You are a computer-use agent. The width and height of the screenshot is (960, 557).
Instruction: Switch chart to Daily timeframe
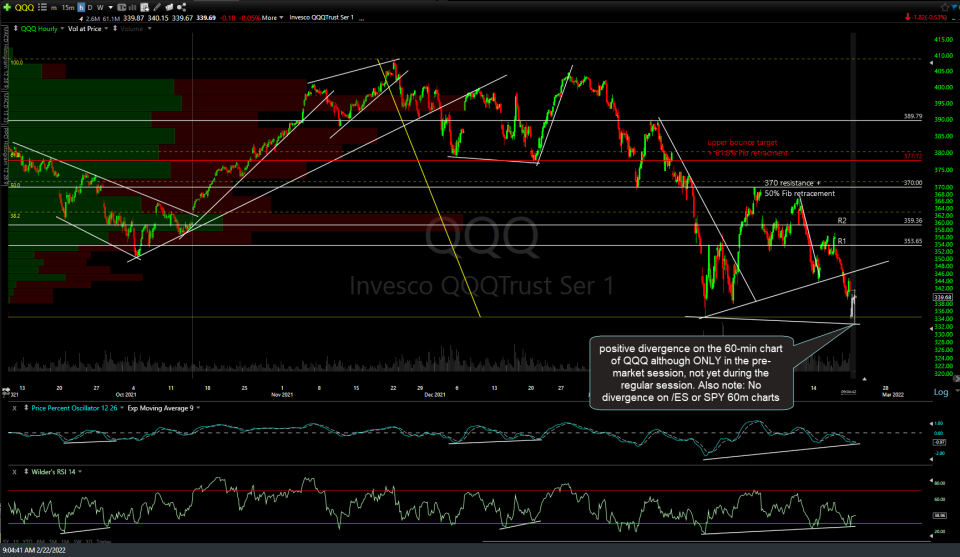tap(90, 7)
